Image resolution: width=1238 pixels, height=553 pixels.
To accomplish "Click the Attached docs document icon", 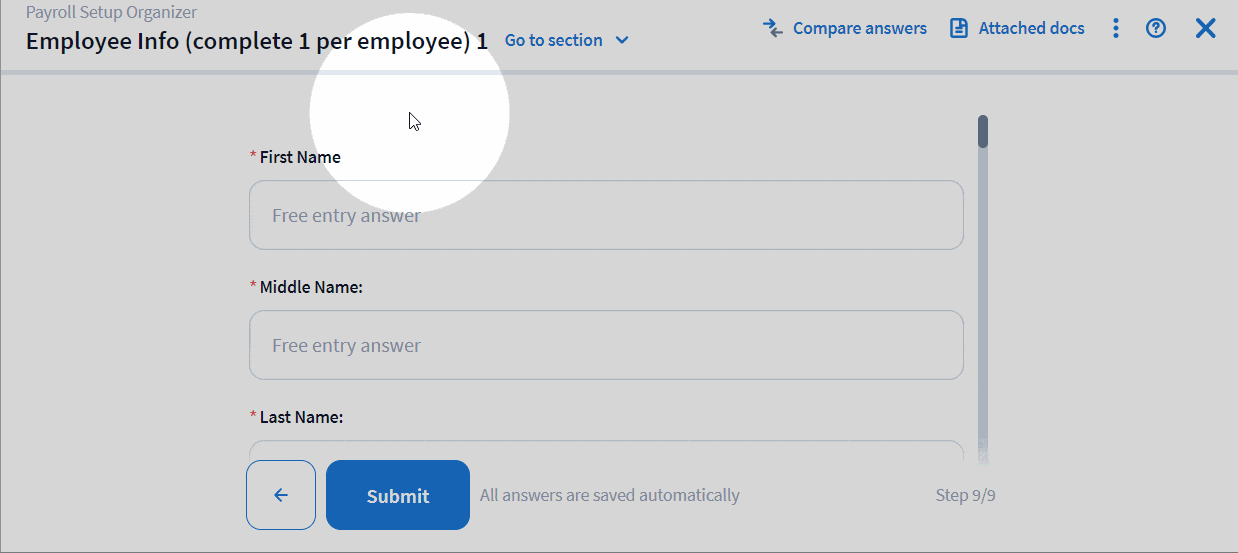I will [x=959, y=28].
